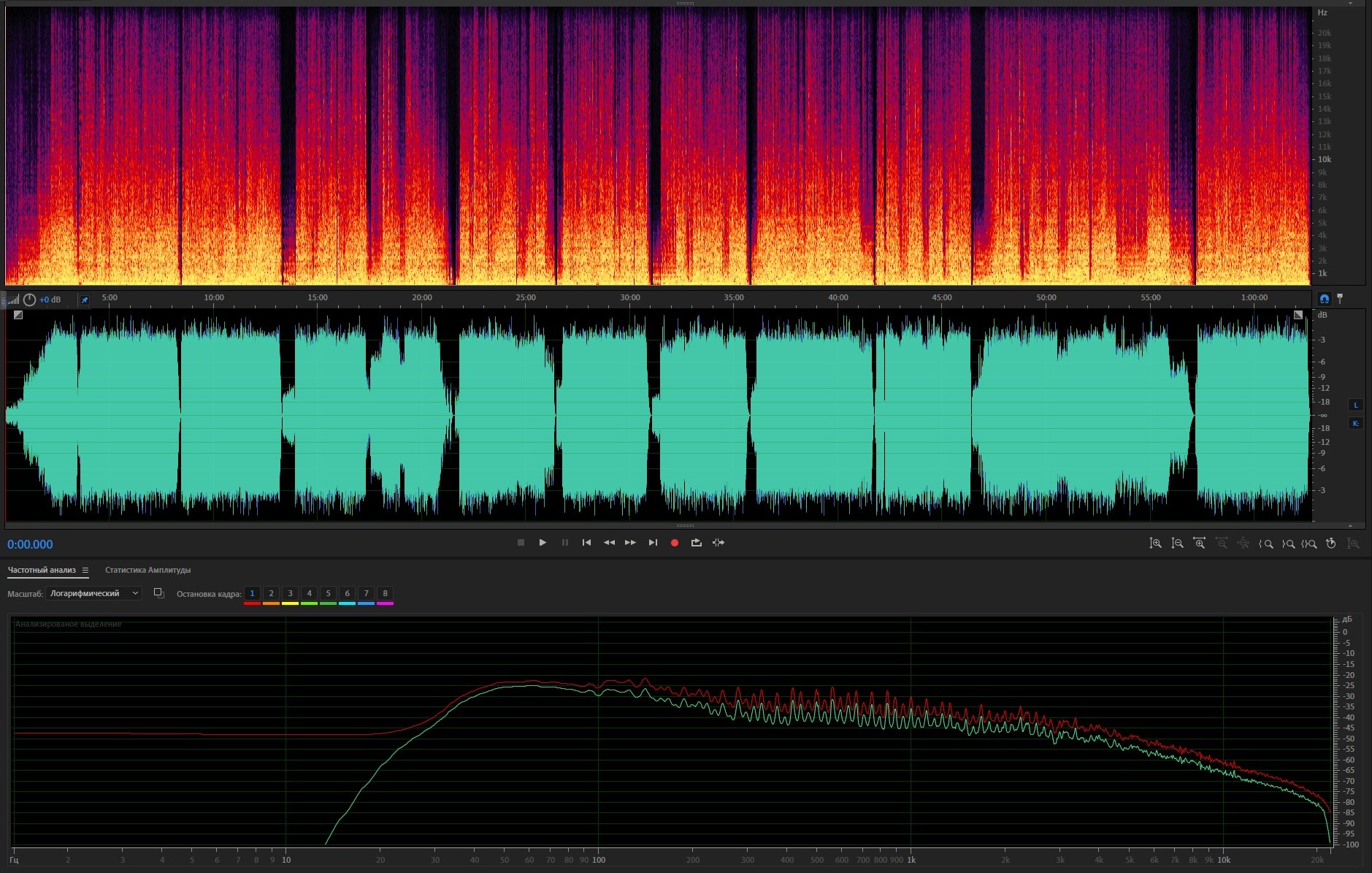This screenshot has width=1372, height=873.
Task: Switch to Статистика Амплитуды tab
Action: click(x=147, y=570)
